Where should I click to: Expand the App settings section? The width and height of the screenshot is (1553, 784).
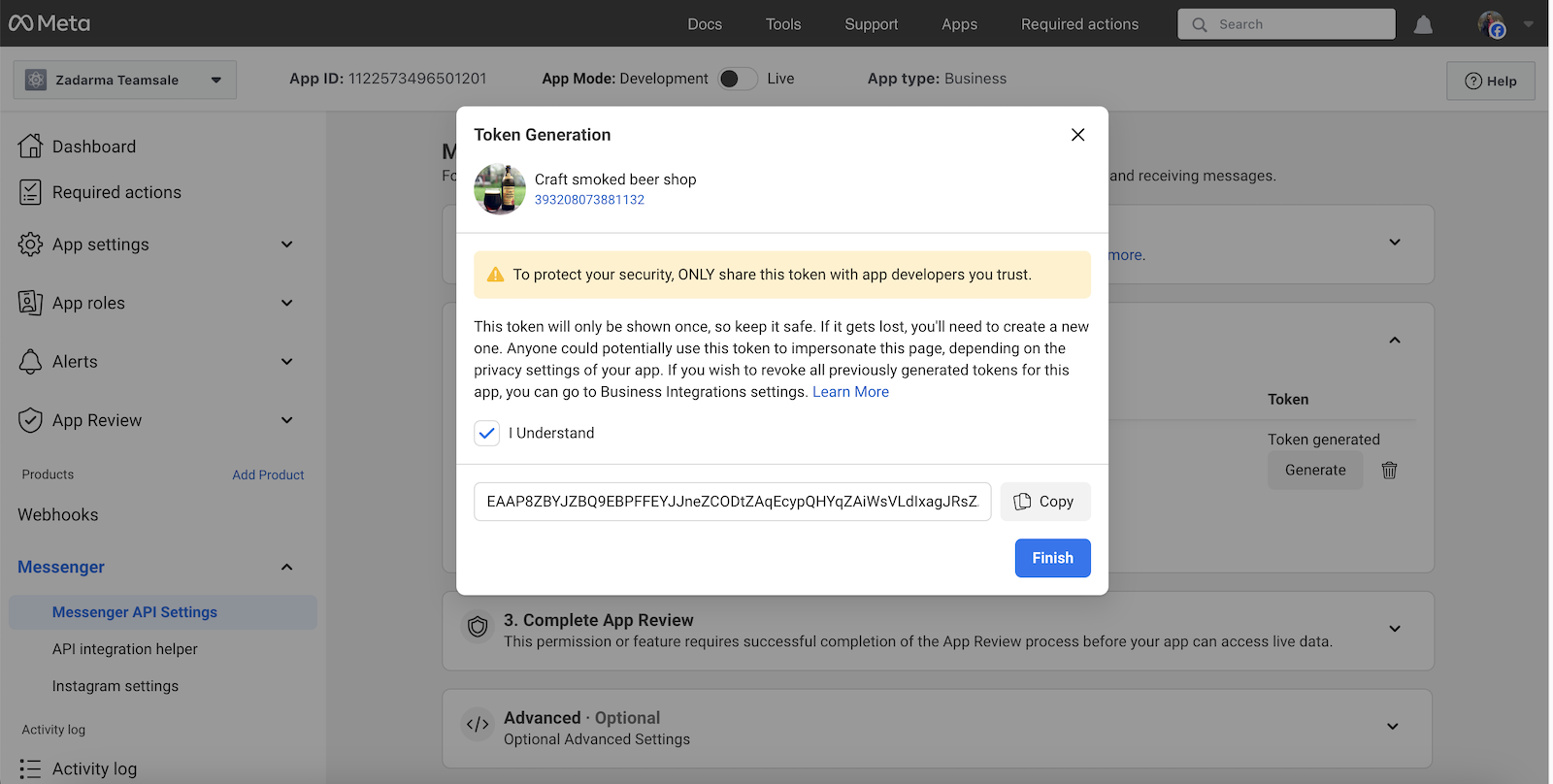click(x=286, y=245)
